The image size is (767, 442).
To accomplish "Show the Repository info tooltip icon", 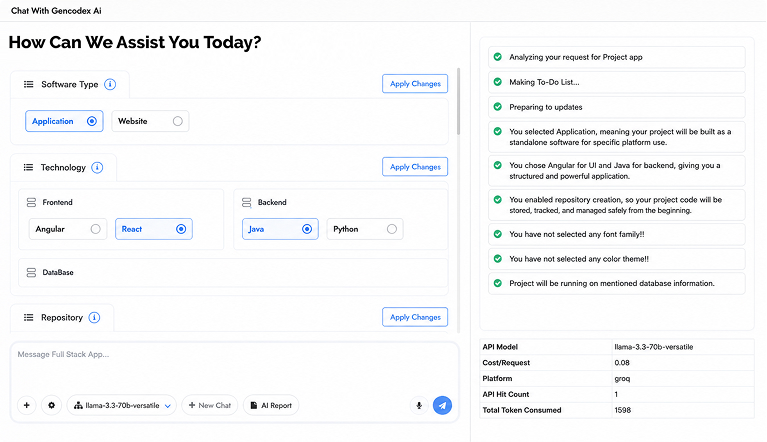I will click(x=94, y=318).
